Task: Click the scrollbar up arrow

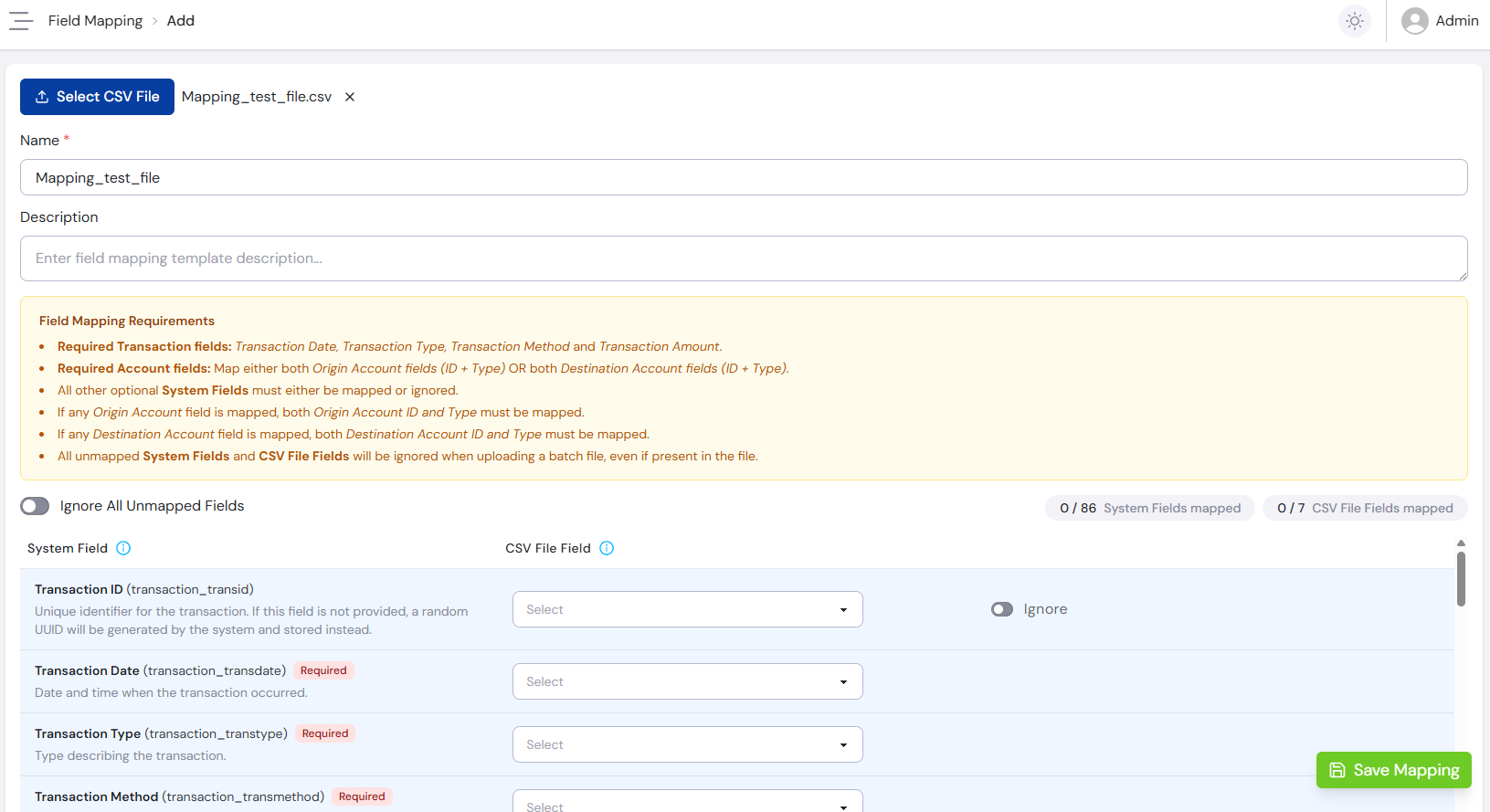Action: tap(1461, 543)
